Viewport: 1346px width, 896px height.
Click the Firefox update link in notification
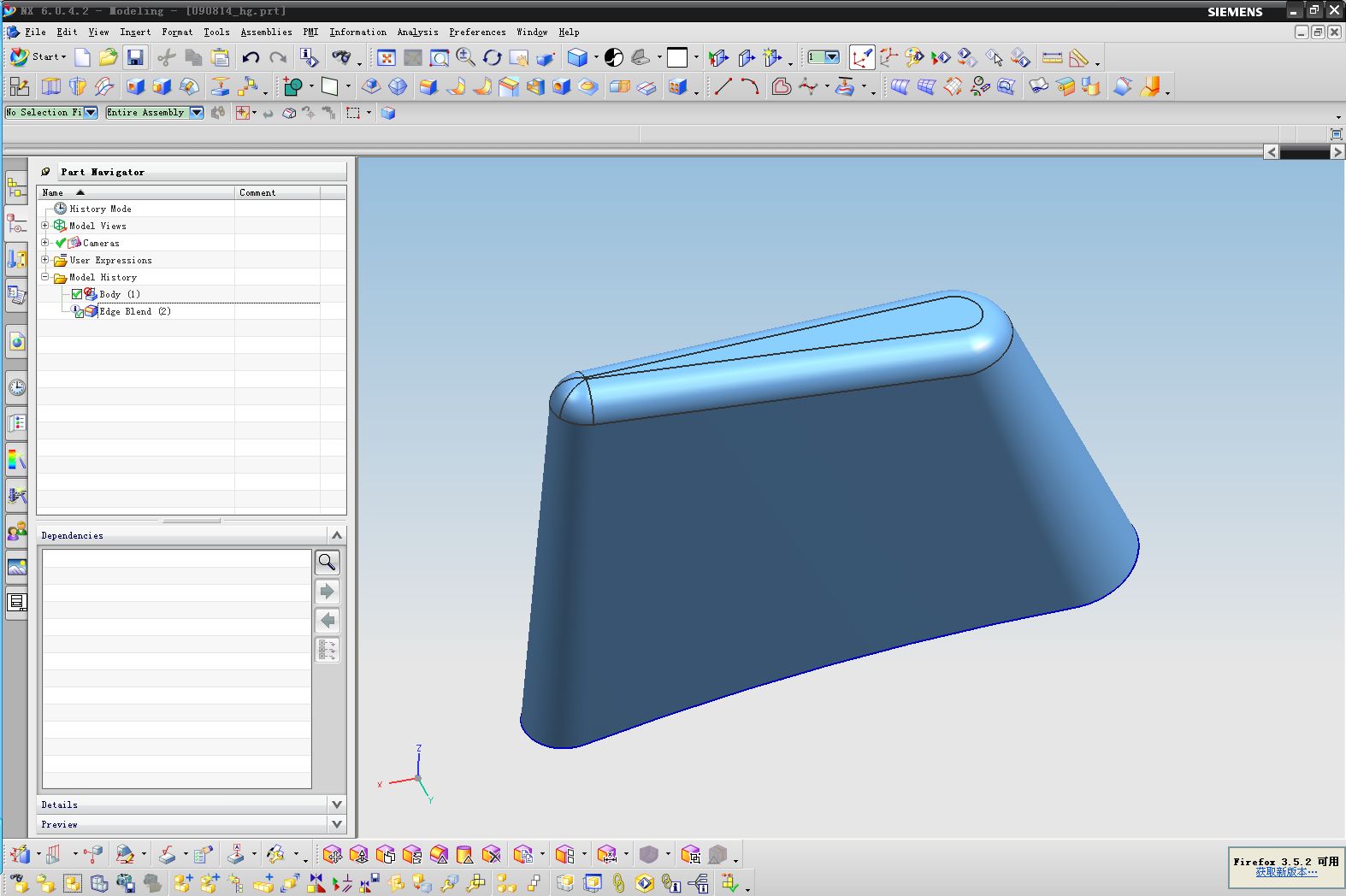pyautogui.click(x=1286, y=872)
